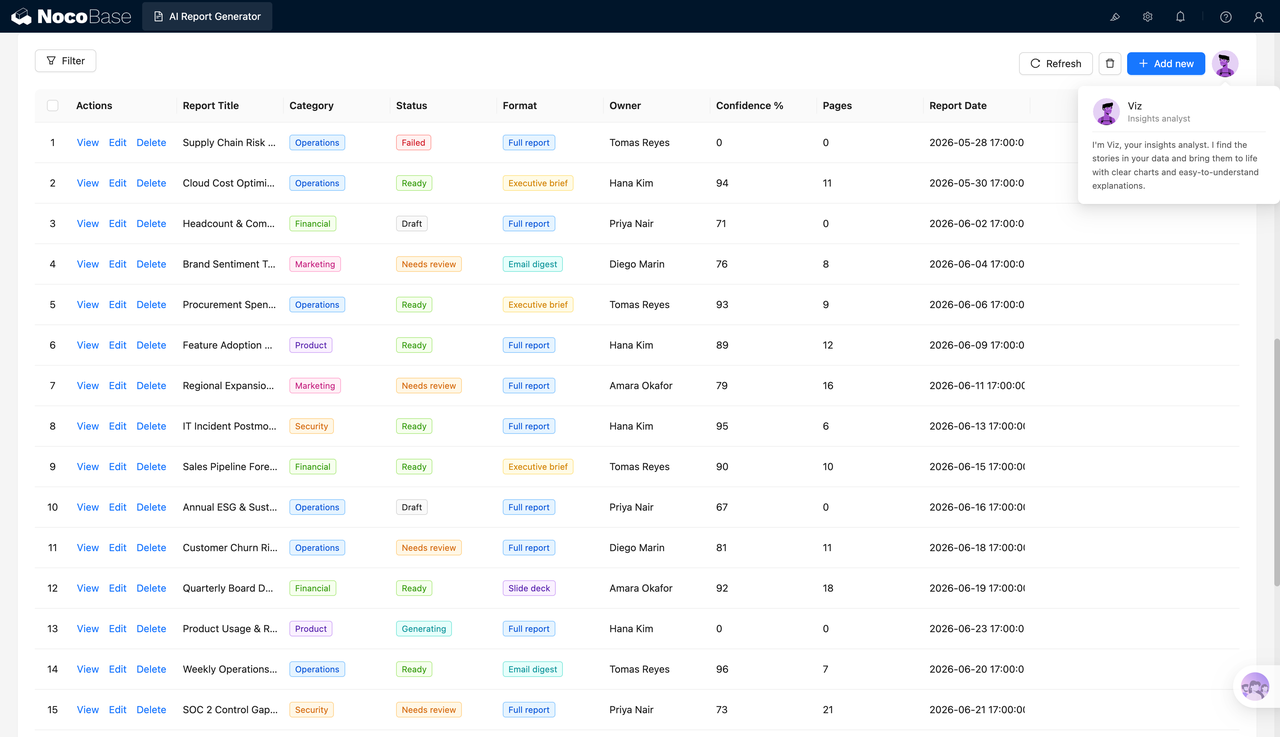Click owner Amara Okafor in Quarterly Board row

click(641, 588)
